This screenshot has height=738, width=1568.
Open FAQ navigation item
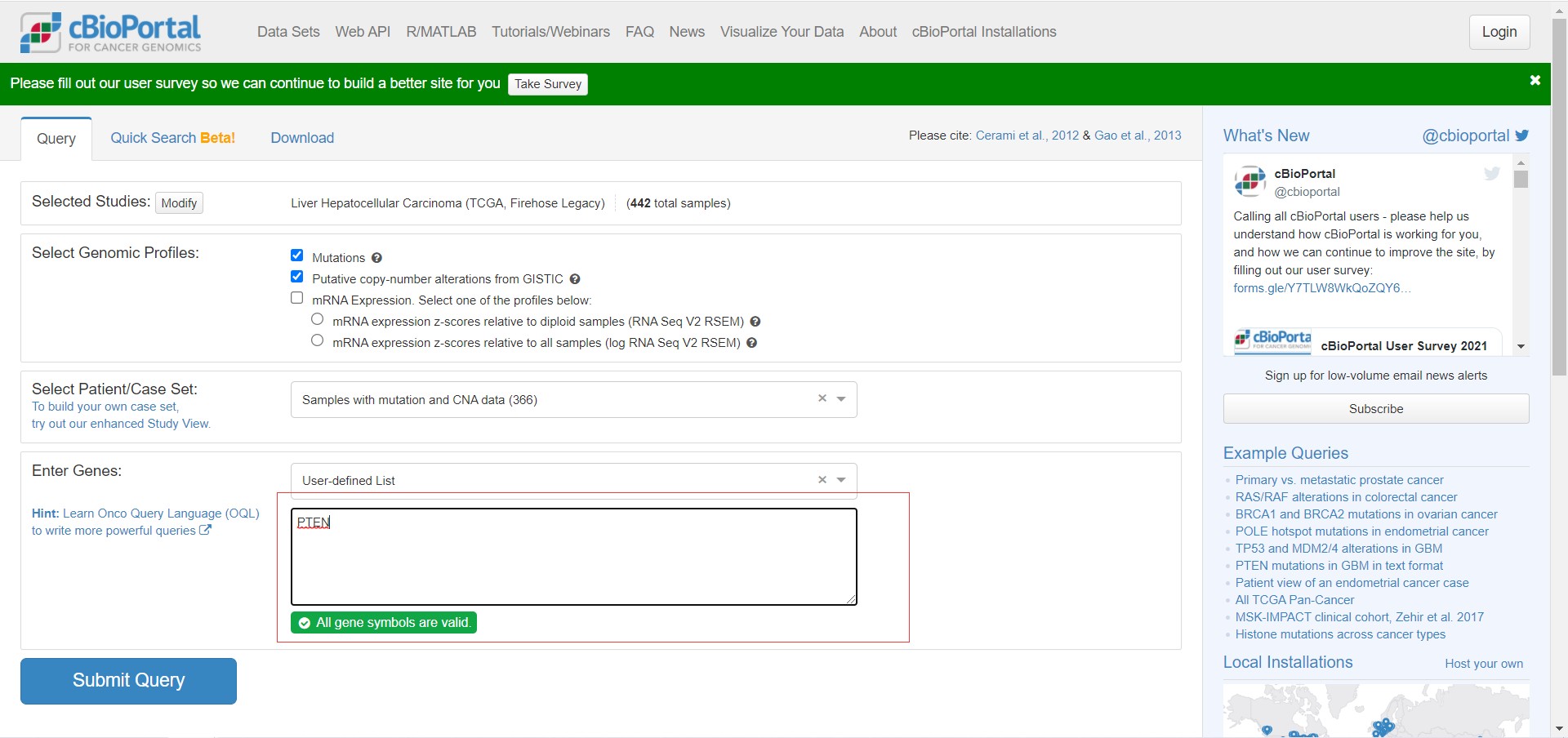point(639,32)
